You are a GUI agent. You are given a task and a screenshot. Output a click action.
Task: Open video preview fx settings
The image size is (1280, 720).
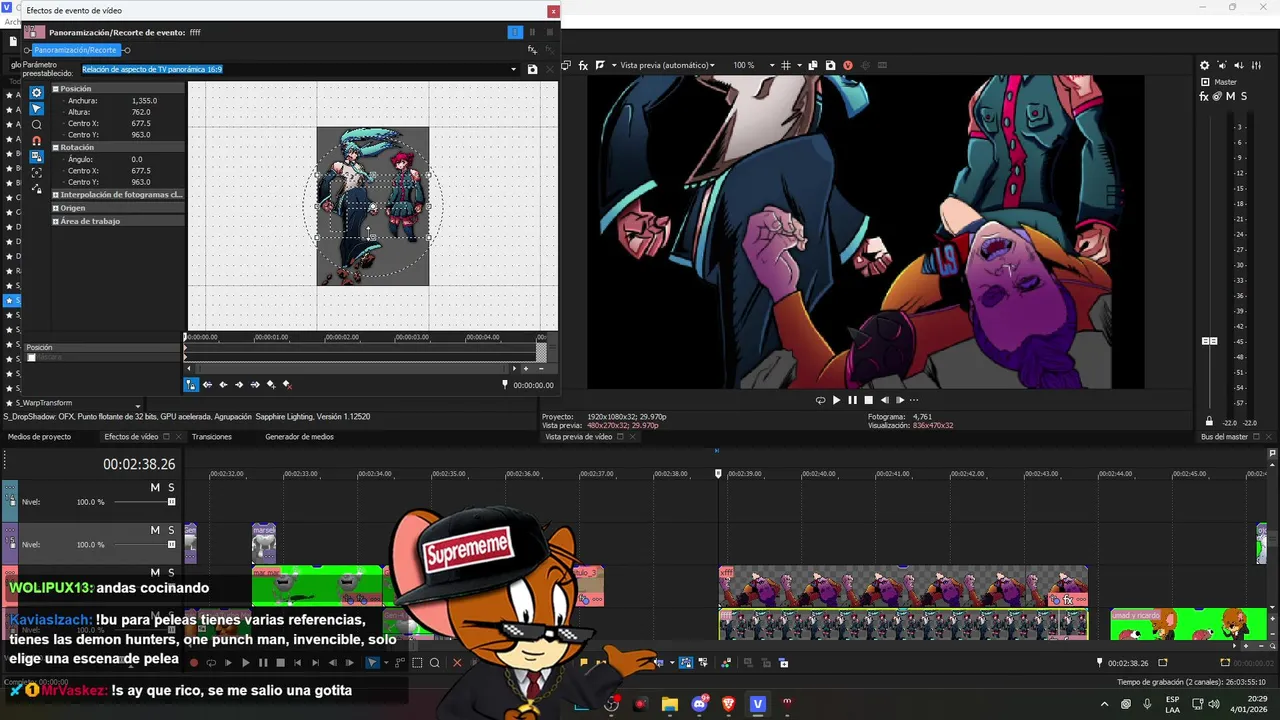click(584, 65)
